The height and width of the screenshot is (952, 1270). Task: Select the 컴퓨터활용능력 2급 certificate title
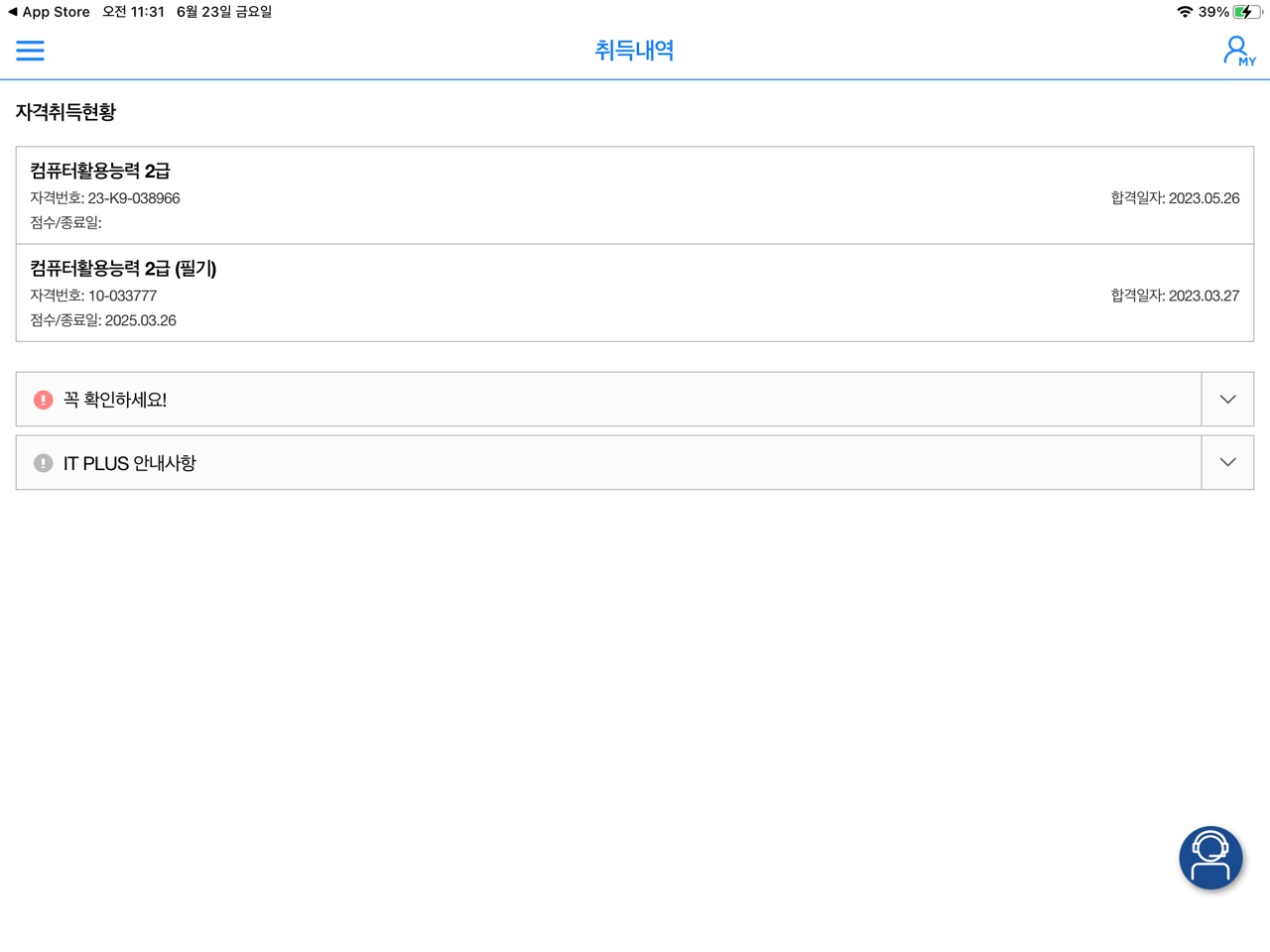pyautogui.click(x=100, y=171)
